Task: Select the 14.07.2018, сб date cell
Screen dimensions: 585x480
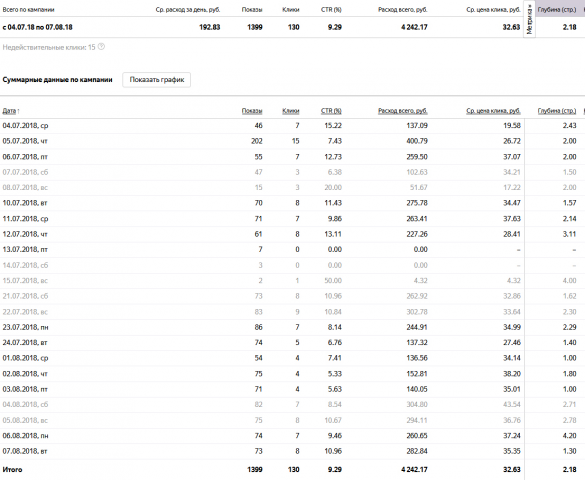Action: [25, 266]
